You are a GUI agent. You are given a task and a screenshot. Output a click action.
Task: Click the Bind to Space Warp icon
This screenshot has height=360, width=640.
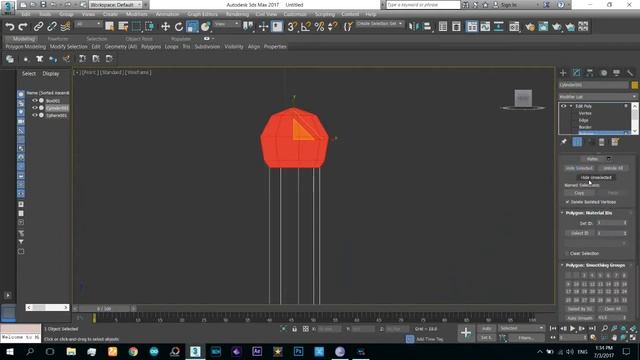[65, 27]
